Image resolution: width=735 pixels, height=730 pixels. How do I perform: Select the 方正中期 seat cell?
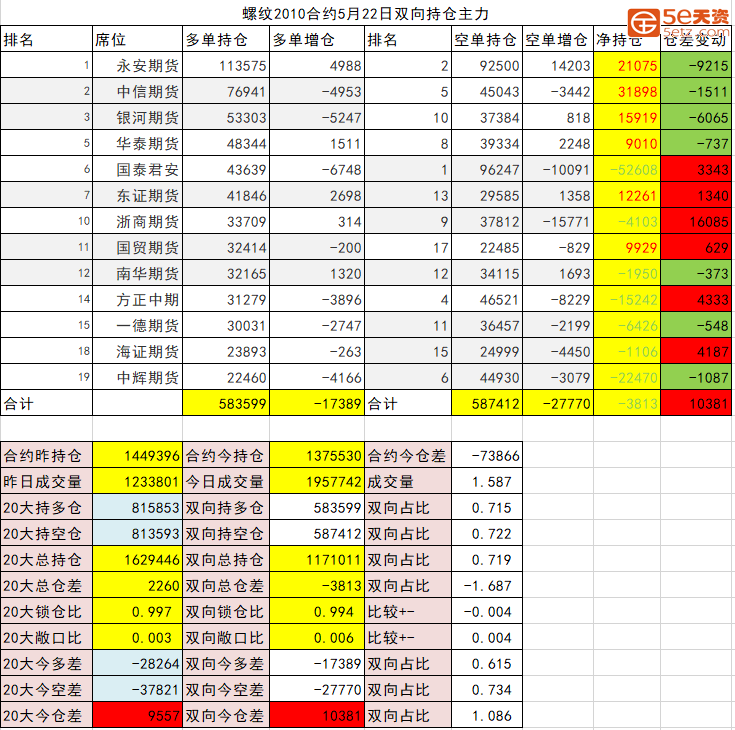tap(148, 299)
